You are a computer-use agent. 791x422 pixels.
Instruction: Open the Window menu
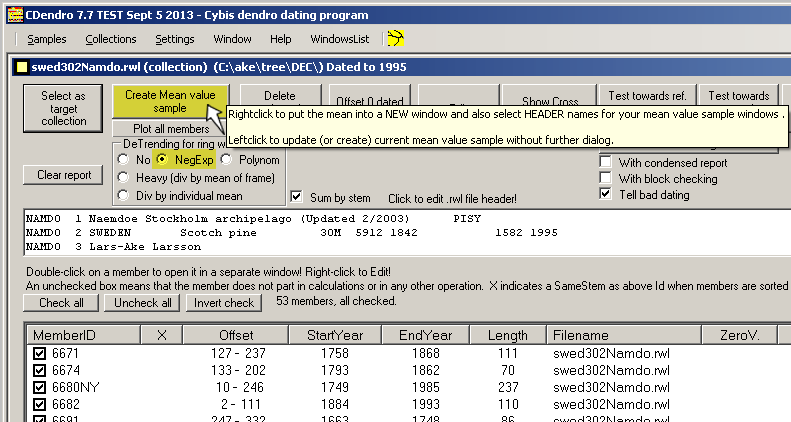click(x=232, y=39)
